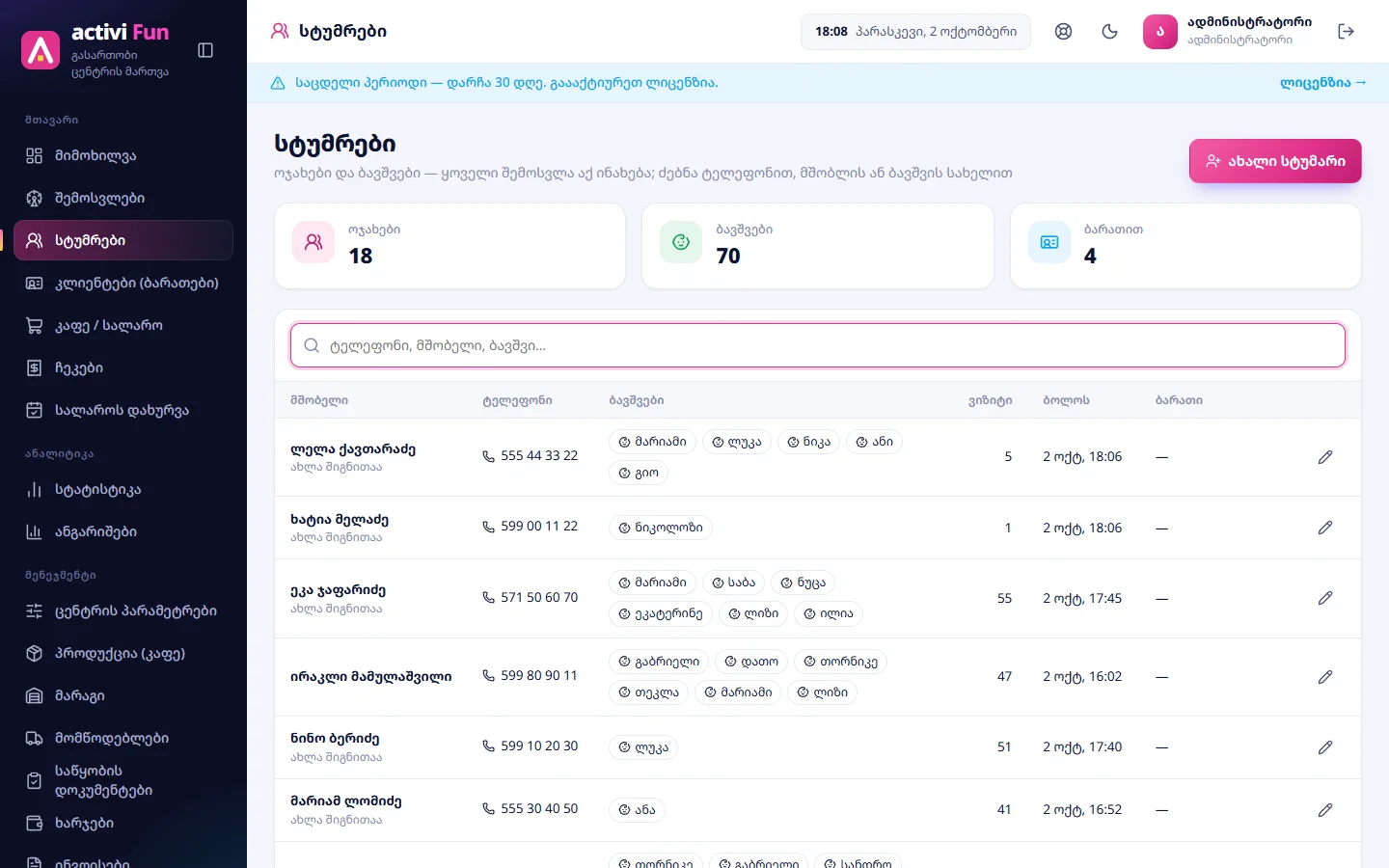Open სალაროს დახურვა sidebar item
This screenshot has height=868, width=1389.
tap(123, 410)
